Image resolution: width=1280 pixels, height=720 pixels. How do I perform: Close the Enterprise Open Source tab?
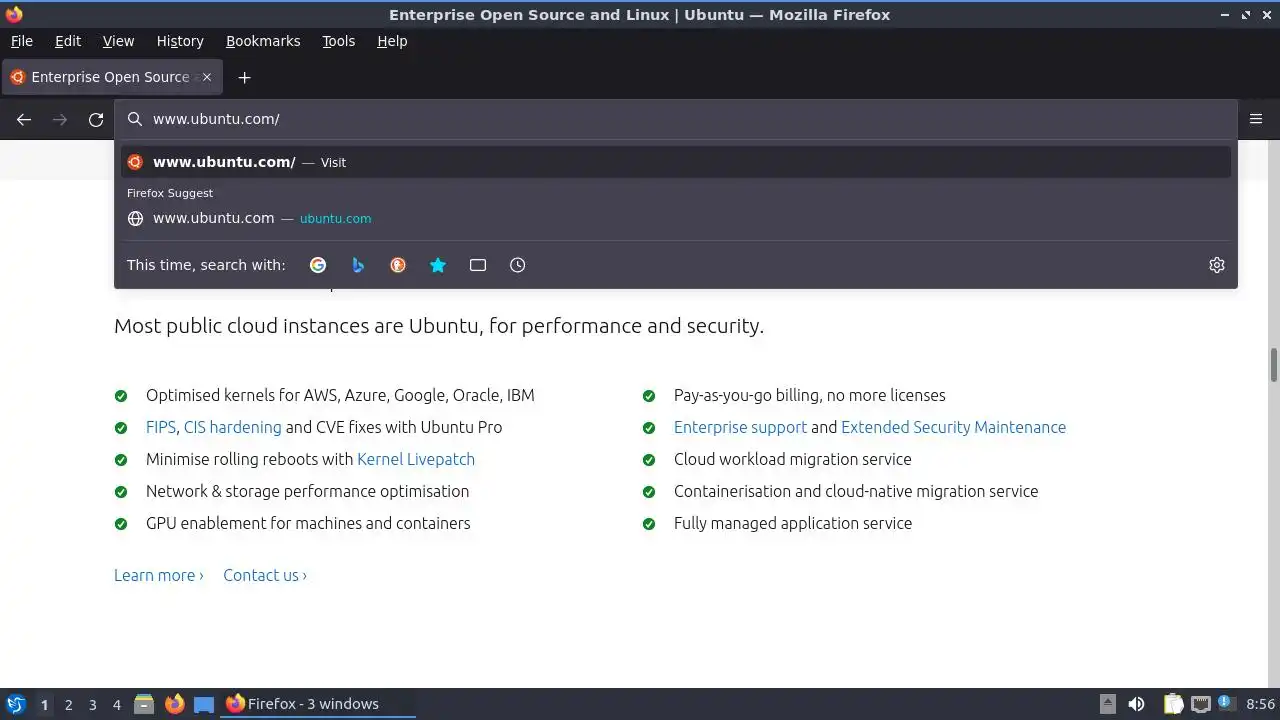(207, 77)
